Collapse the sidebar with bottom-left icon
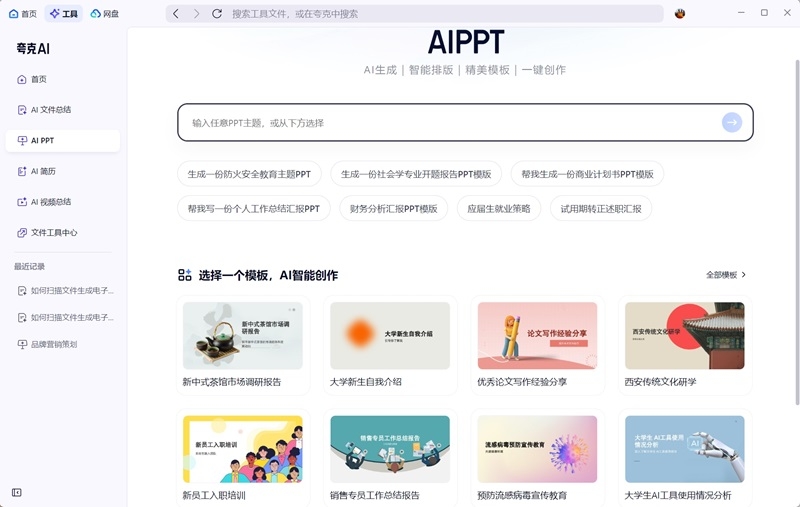The image size is (800, 507). 16,492
